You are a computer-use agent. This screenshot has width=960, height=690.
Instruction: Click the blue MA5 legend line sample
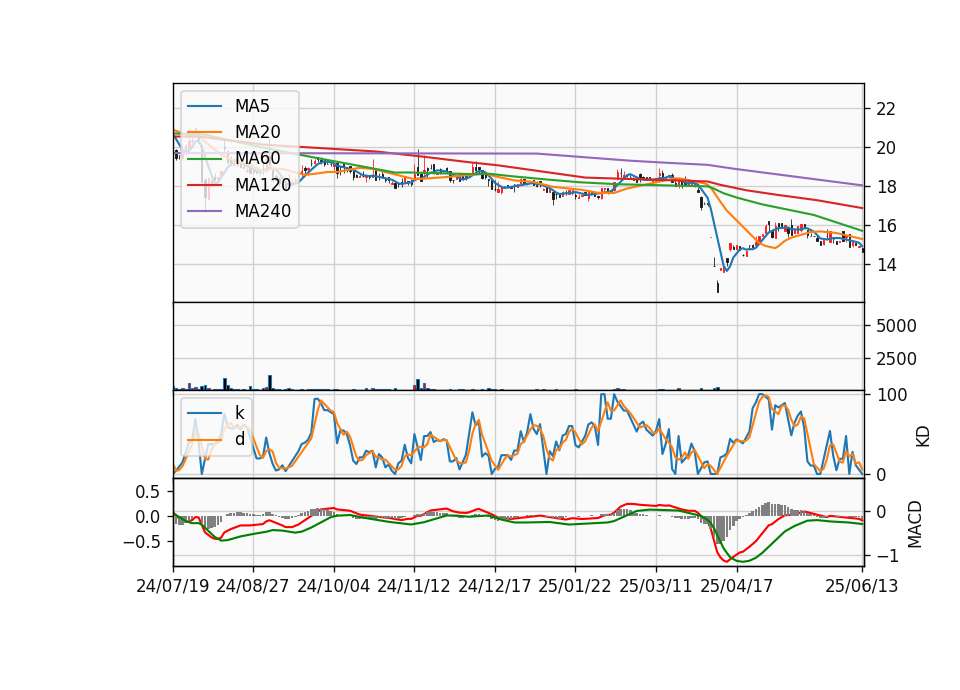(204, 106)
